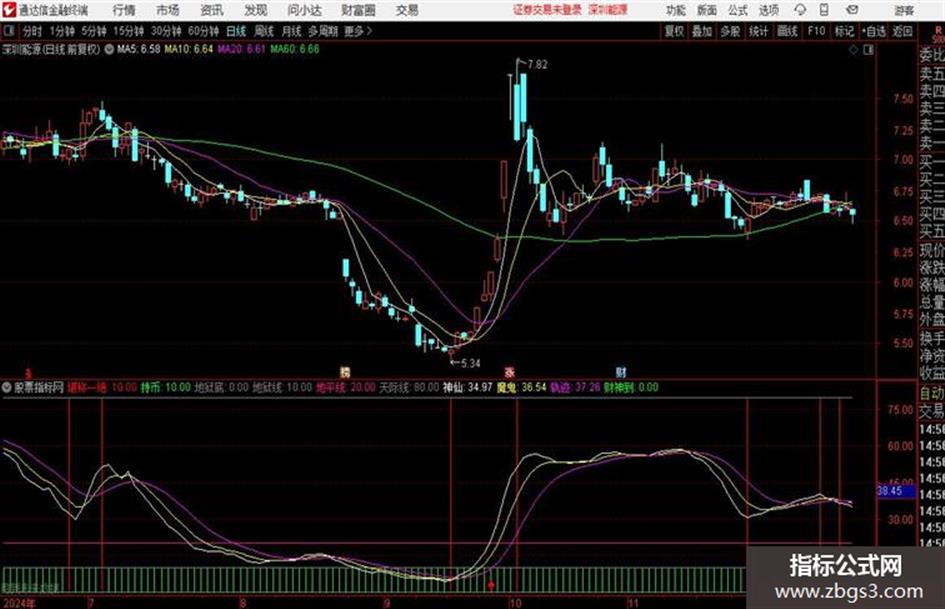
Task: Click the 游客 user account label
Action: 903,10
